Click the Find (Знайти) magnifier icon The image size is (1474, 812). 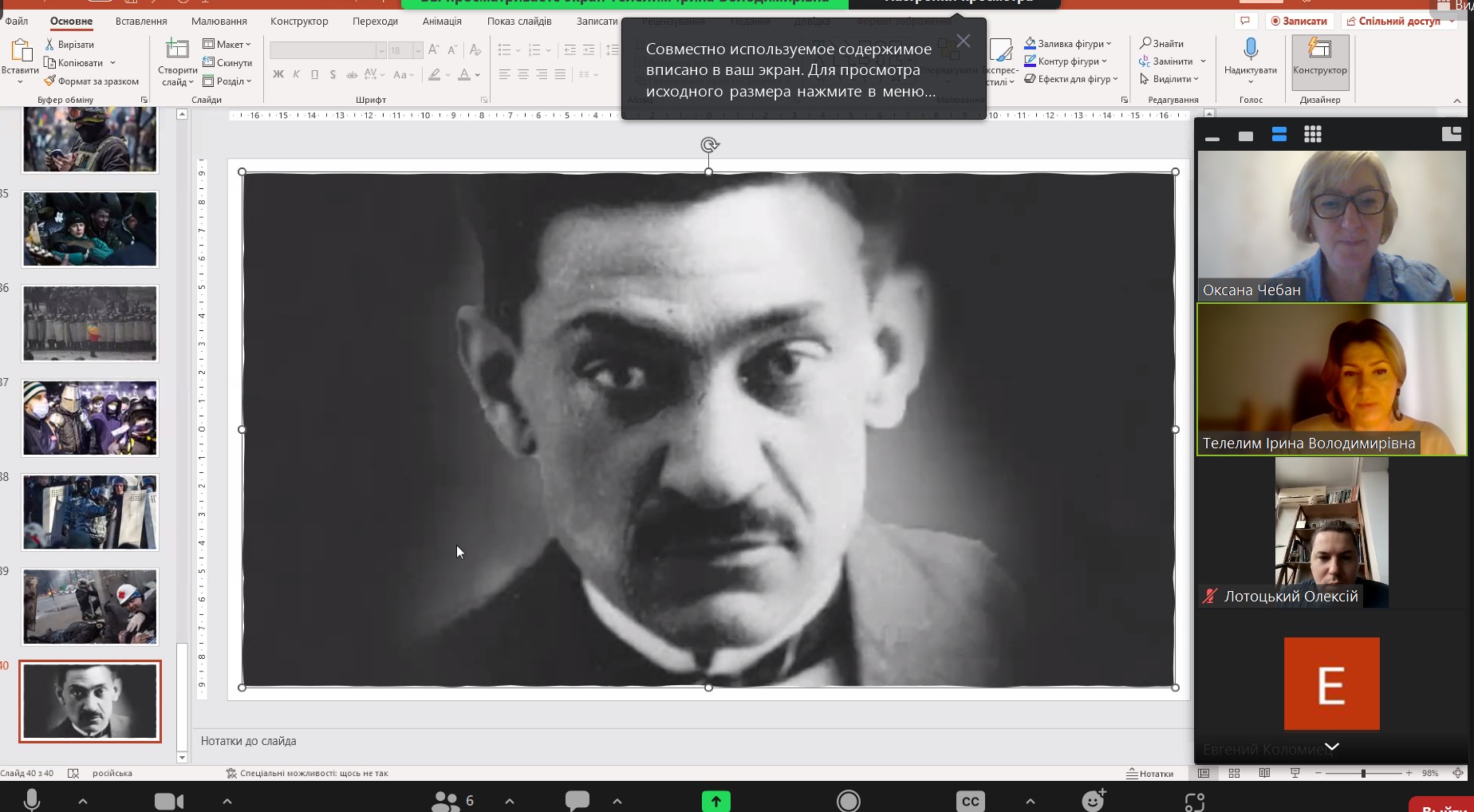click(x=1146, y=43)
